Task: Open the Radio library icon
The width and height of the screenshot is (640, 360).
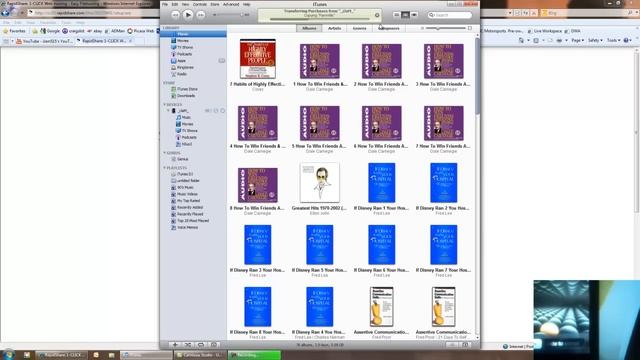Action: coord(173,74)
